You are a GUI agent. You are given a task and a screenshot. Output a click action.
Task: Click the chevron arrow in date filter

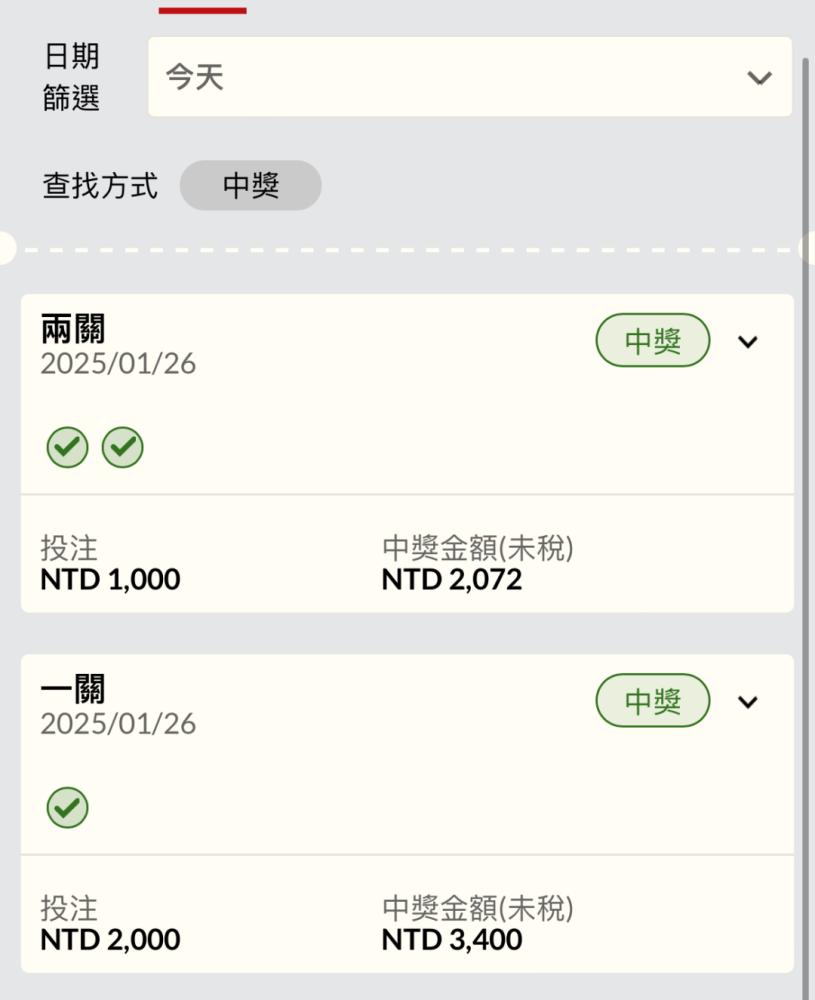(x=760, y=78)
